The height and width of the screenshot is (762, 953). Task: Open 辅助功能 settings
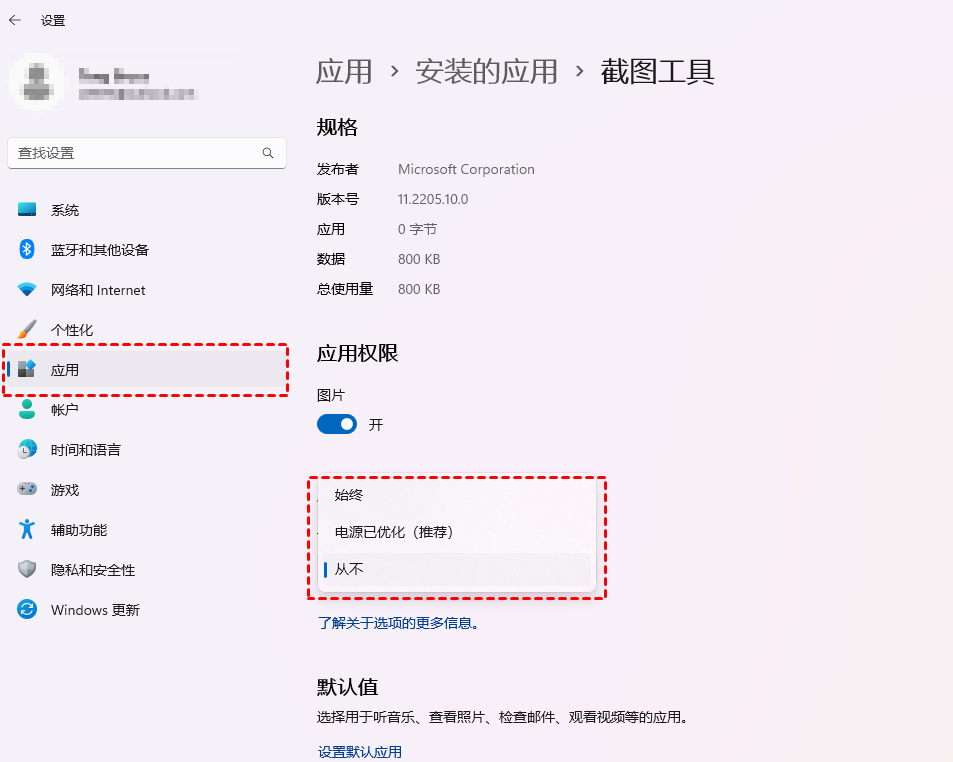[146, 530]
